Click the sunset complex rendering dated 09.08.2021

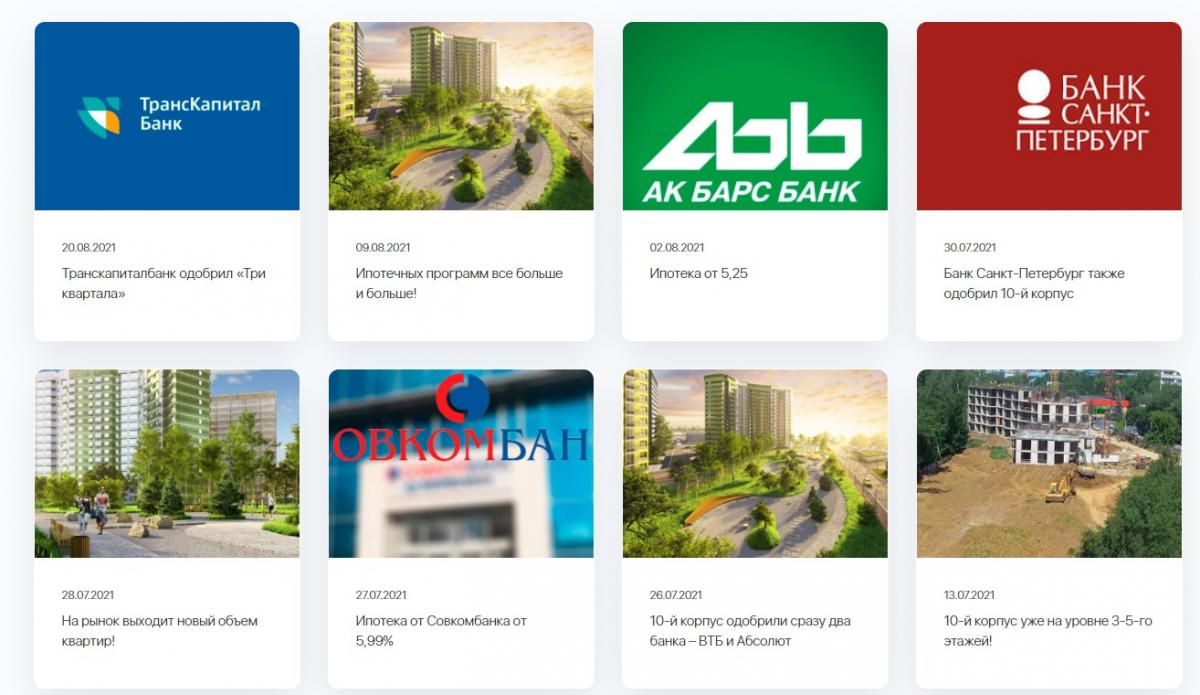click(461, 116)
